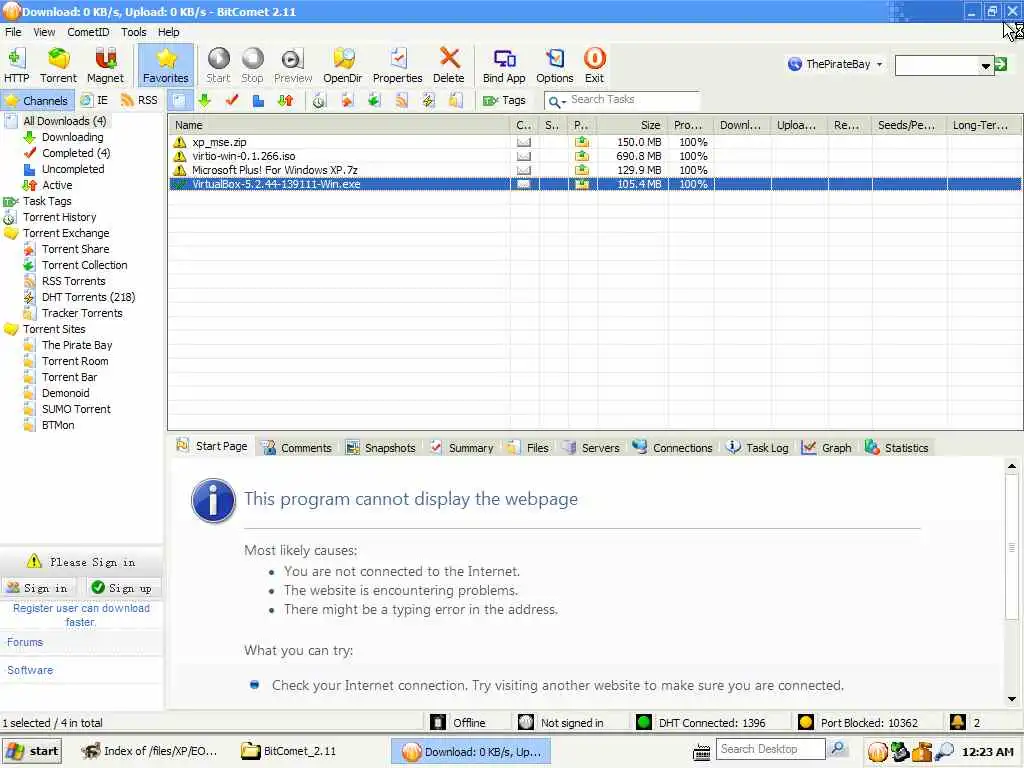
Task: Open the File menu
Action: click(x=13, y=32)
